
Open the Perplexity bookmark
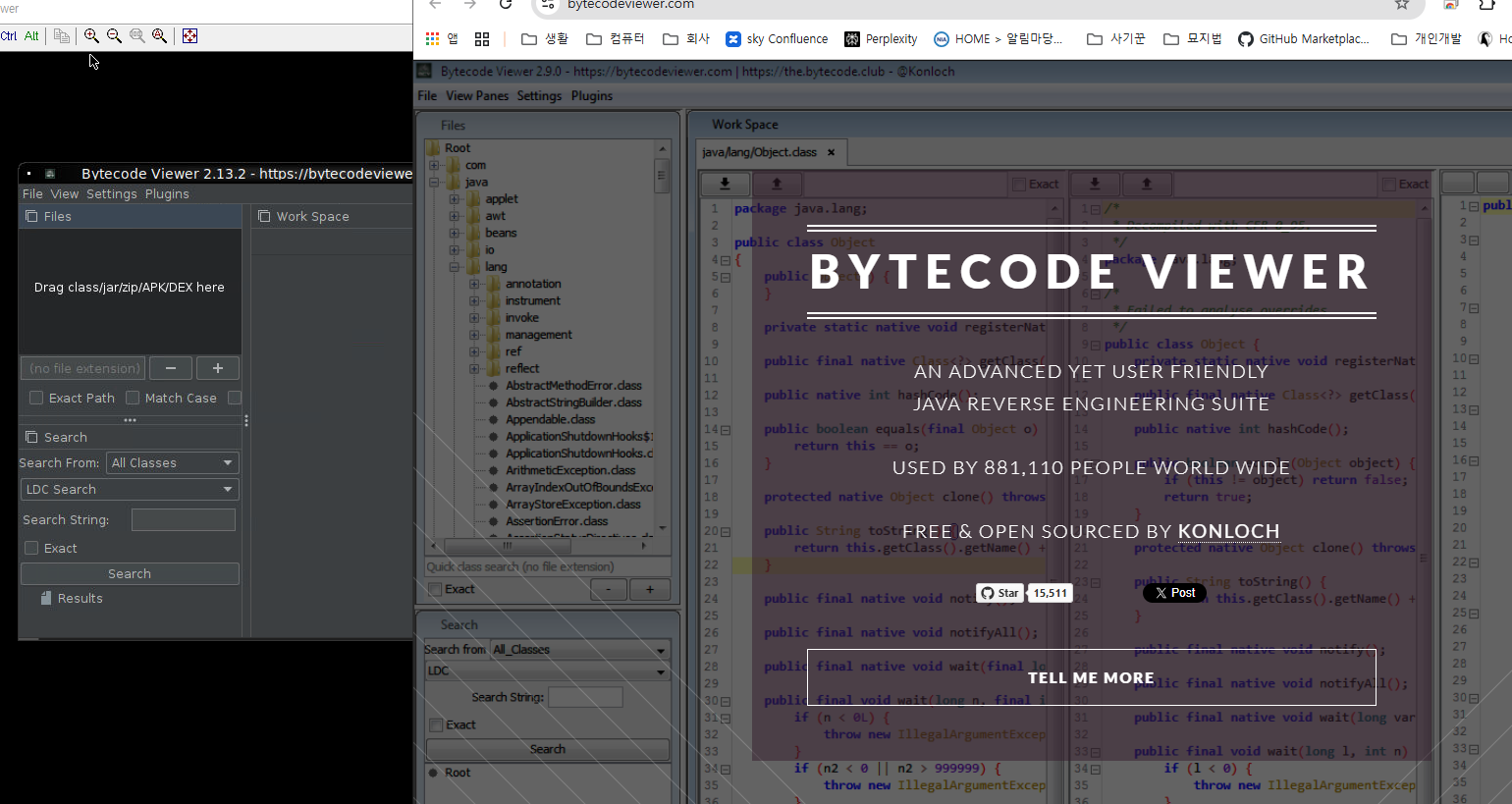[881, 39]
